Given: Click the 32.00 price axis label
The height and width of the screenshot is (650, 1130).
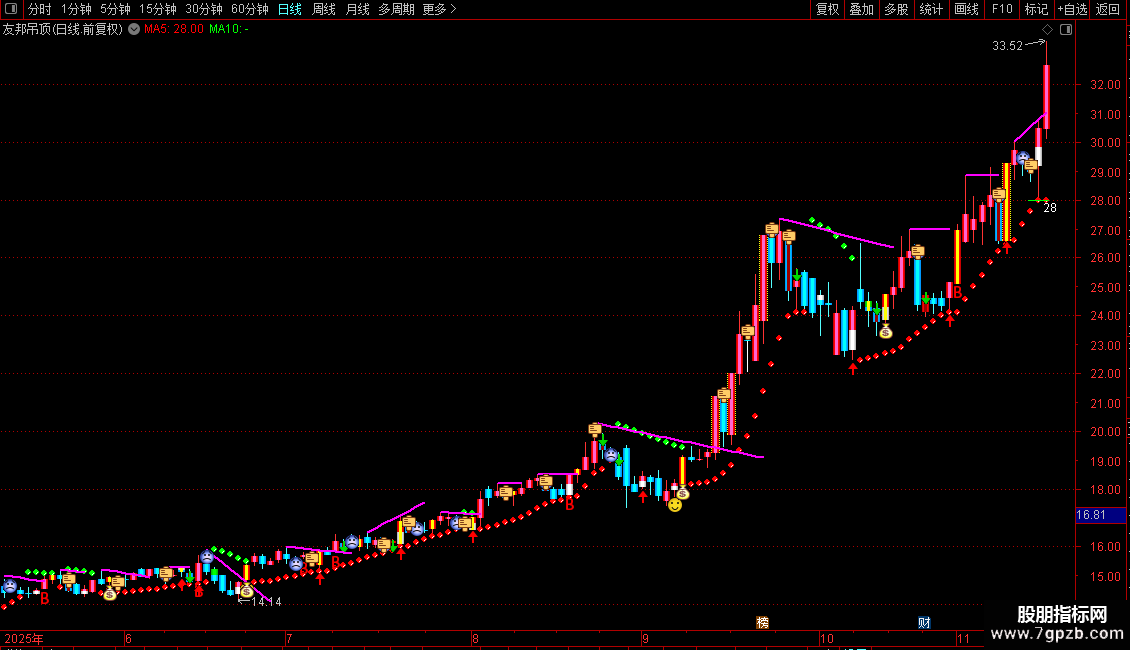Looking at the screenshot, I should 1105,84.
